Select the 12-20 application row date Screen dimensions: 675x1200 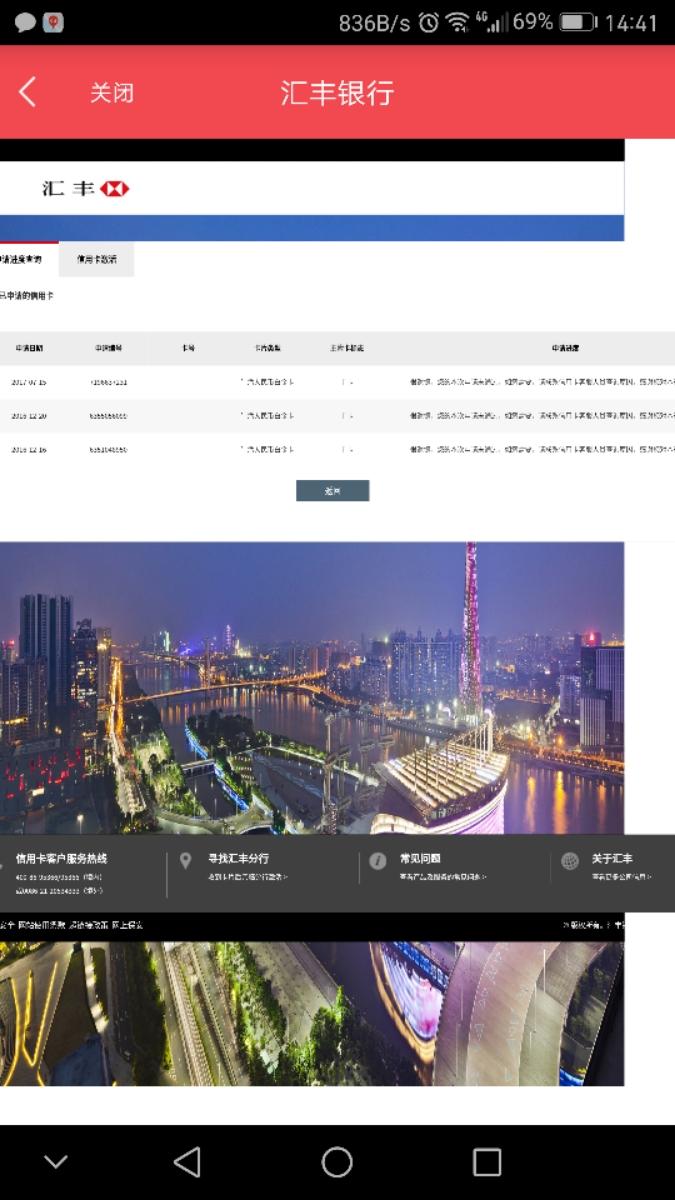coord(29,415)
